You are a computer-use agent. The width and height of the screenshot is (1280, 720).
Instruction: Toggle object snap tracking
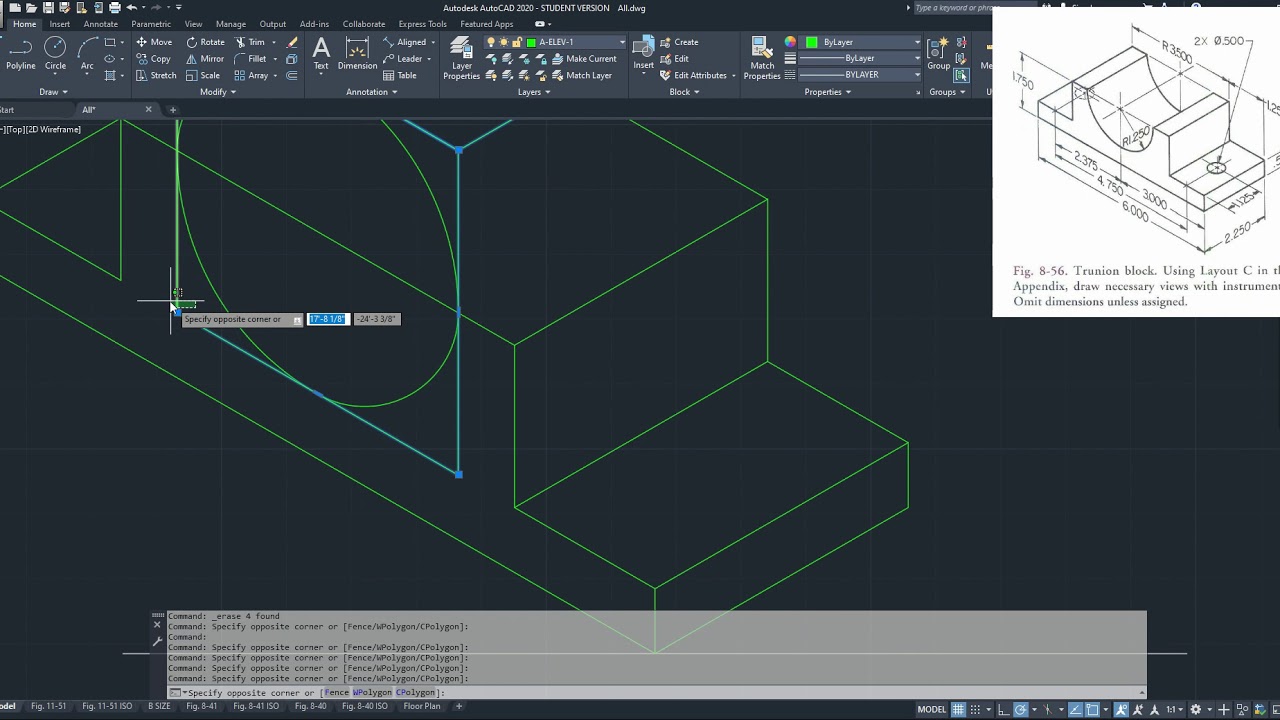coord(1076,709)
